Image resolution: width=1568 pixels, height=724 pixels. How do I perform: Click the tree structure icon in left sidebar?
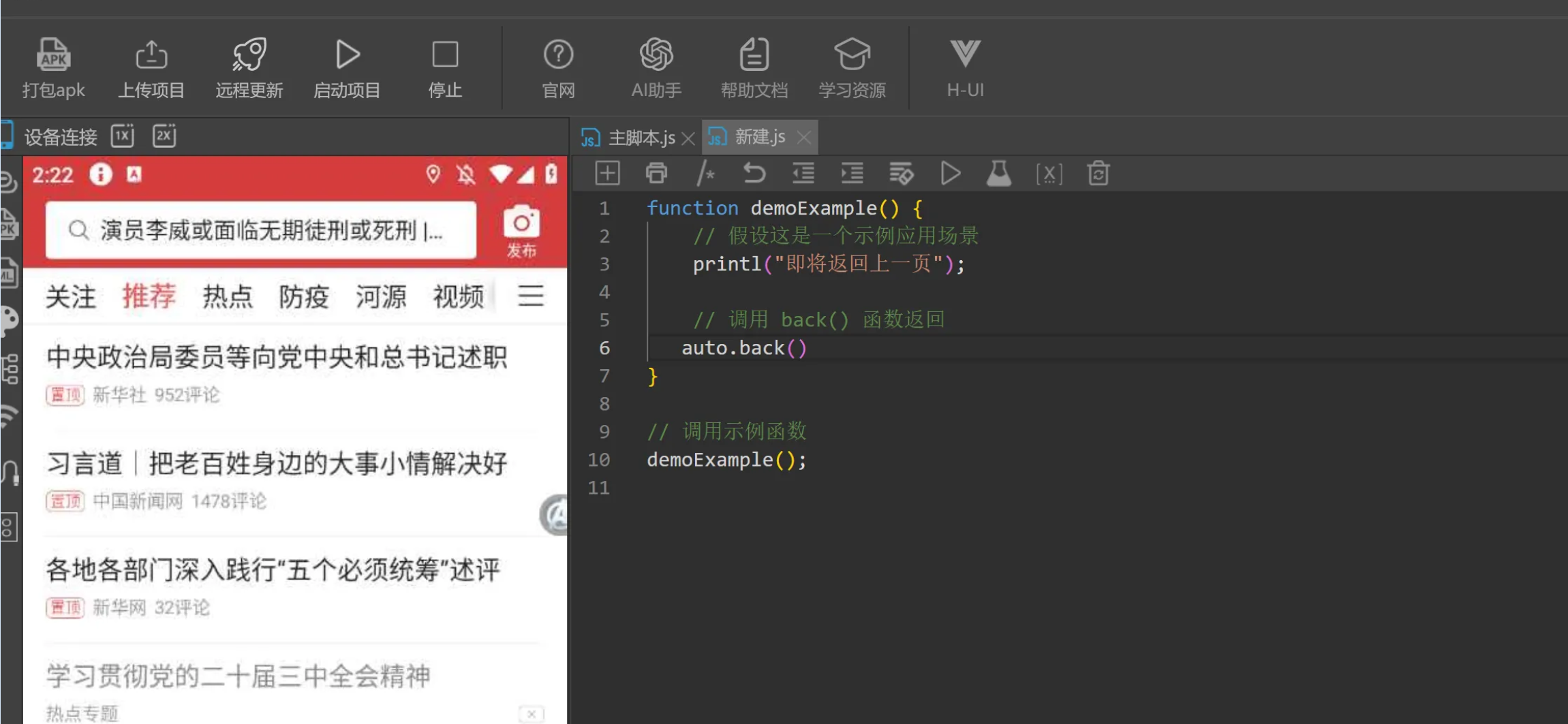[x=10, y=368]
